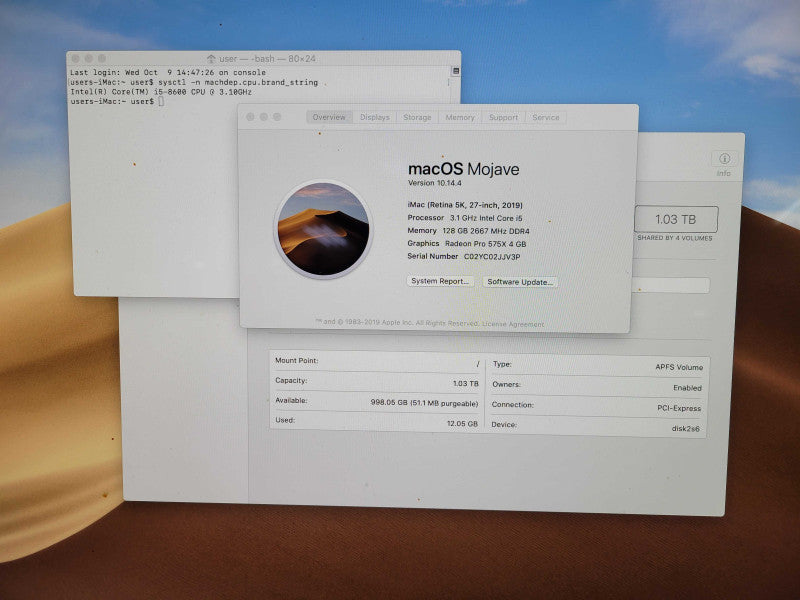Click the 'PCI-Express' connection value

[679, 408]
